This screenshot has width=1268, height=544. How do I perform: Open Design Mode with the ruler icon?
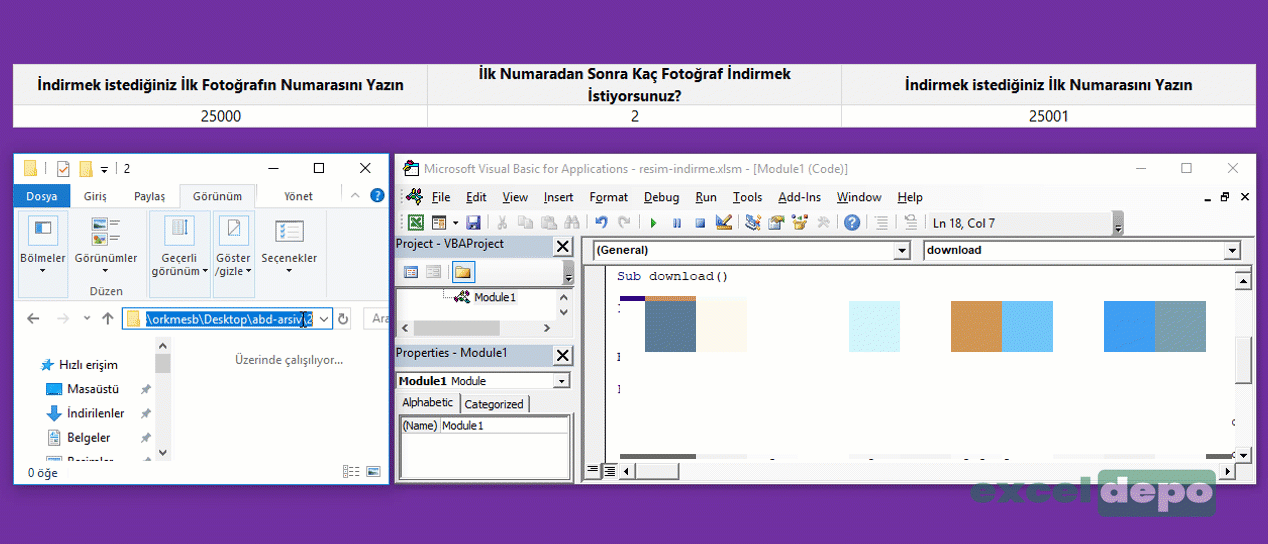coord(724,223)
